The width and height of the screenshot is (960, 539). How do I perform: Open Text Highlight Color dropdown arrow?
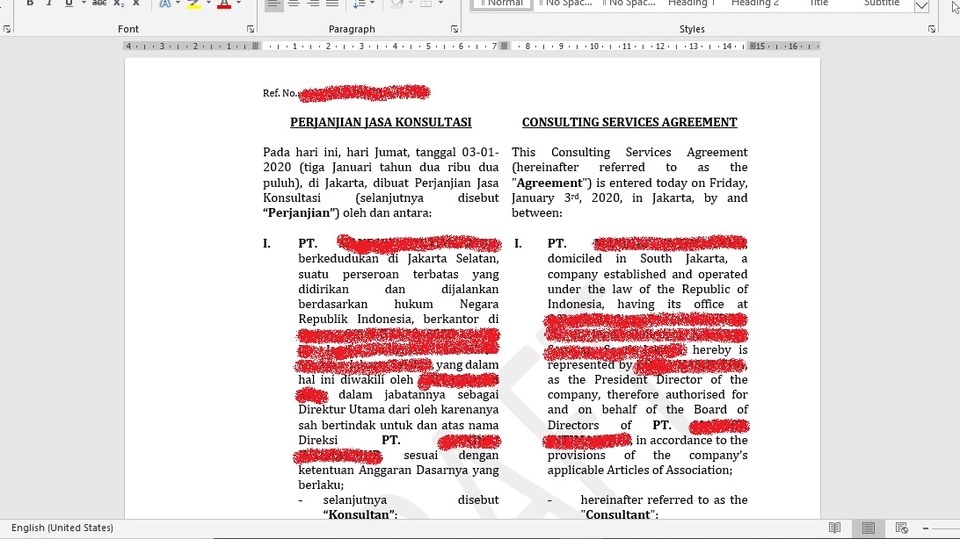coord(208,3)
